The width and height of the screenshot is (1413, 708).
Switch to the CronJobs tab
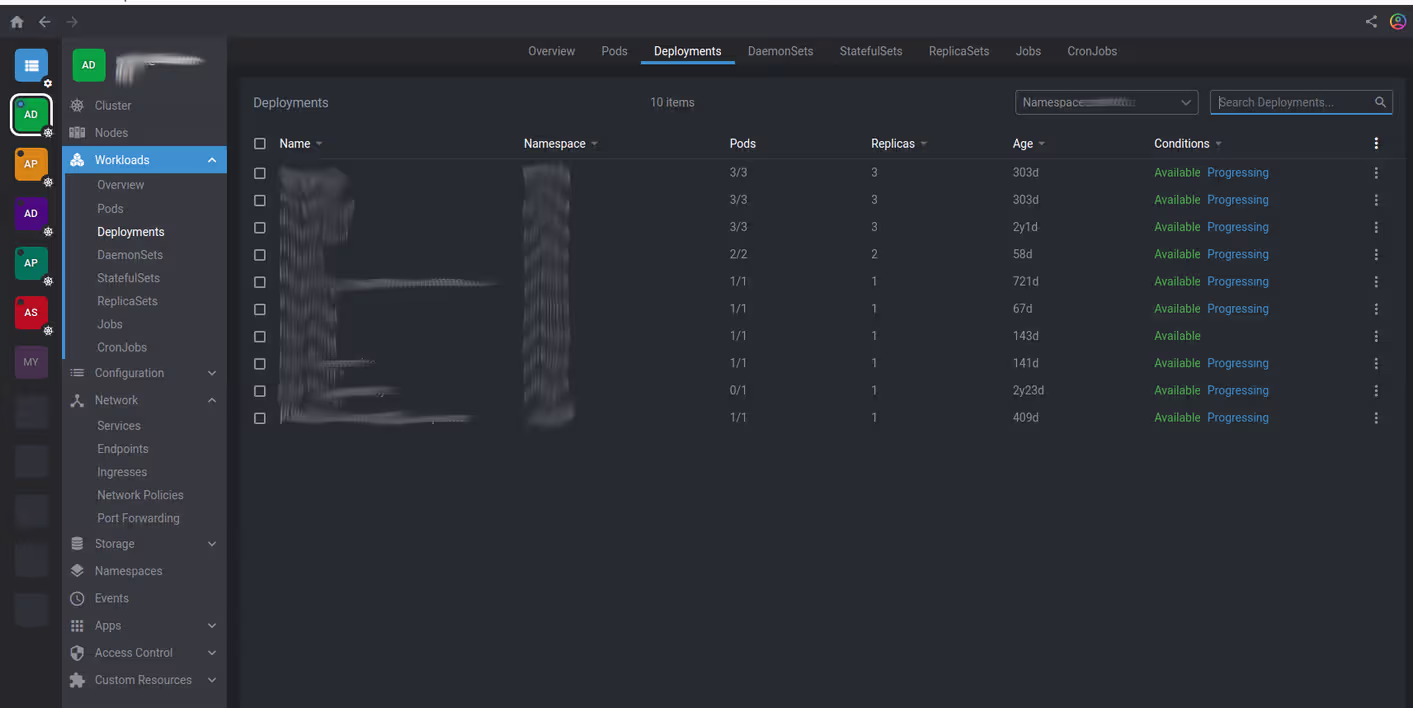(1091, 51)
